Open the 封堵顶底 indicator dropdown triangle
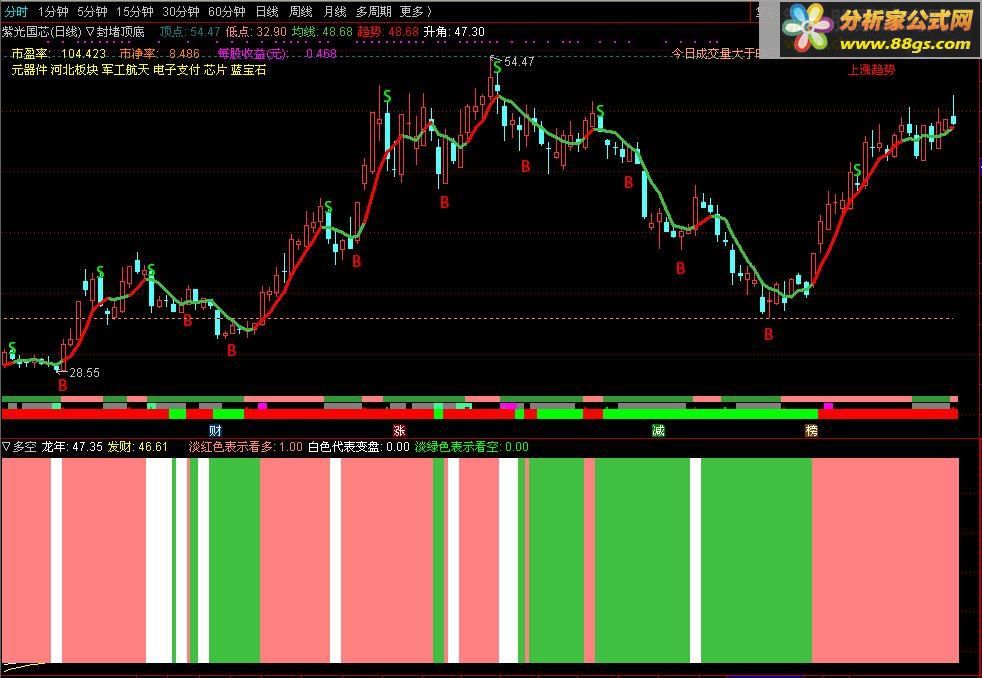Screen dimensions: 982x678 pyautogui.click(x=90, y=31)
